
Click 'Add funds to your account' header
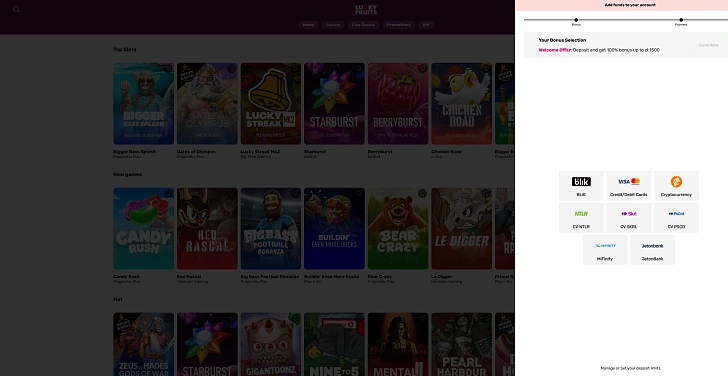pyautogui.click(x=630, y=5)
